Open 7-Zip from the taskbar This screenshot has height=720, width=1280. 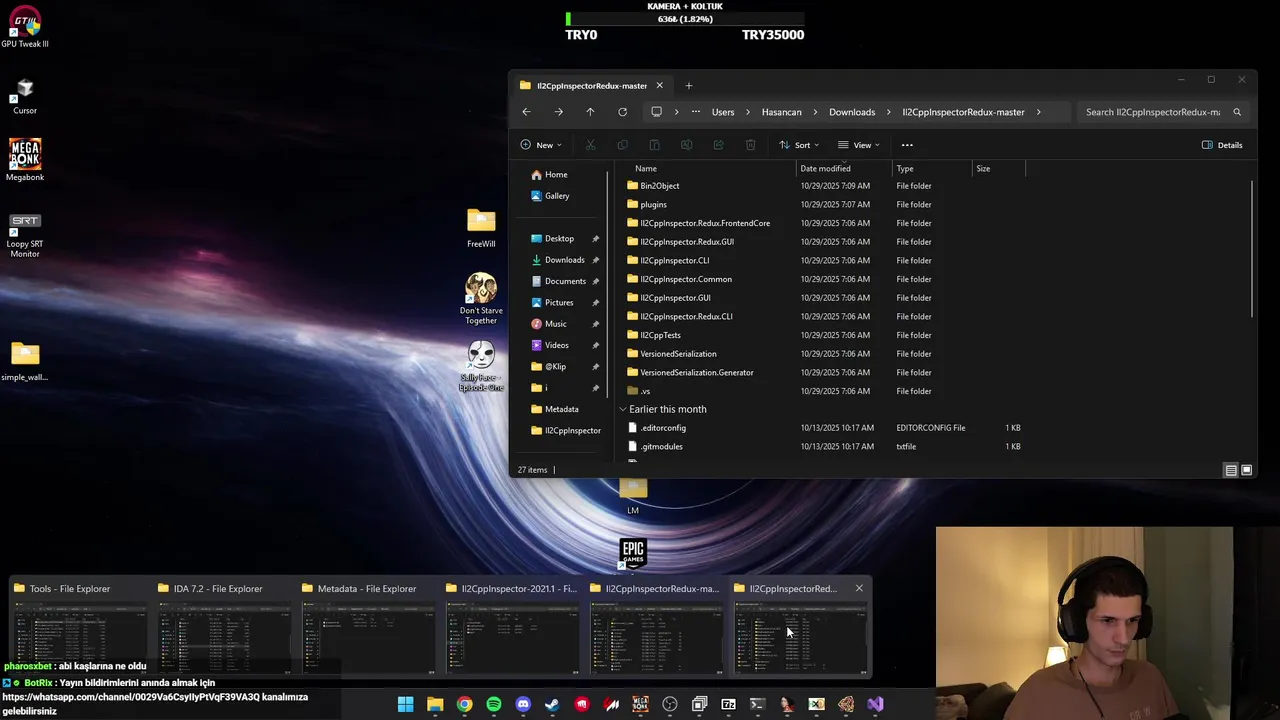point(728,704)
